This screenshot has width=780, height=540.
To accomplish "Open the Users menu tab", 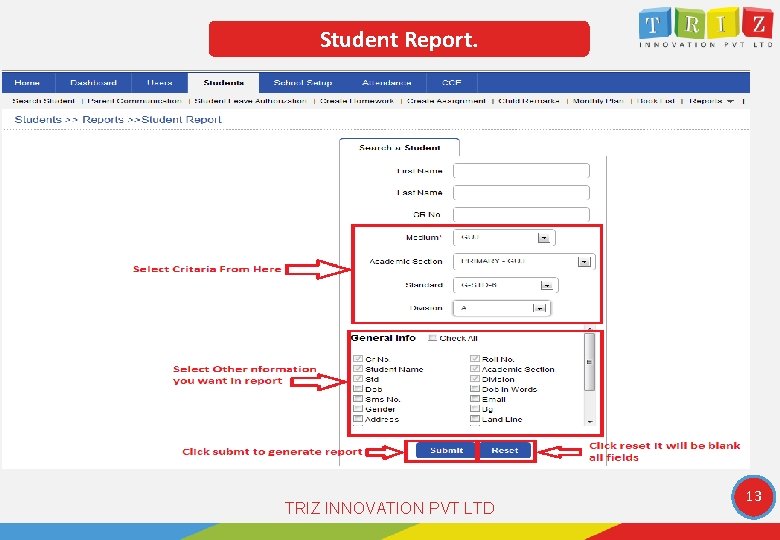I will click(x=160, y=83).
